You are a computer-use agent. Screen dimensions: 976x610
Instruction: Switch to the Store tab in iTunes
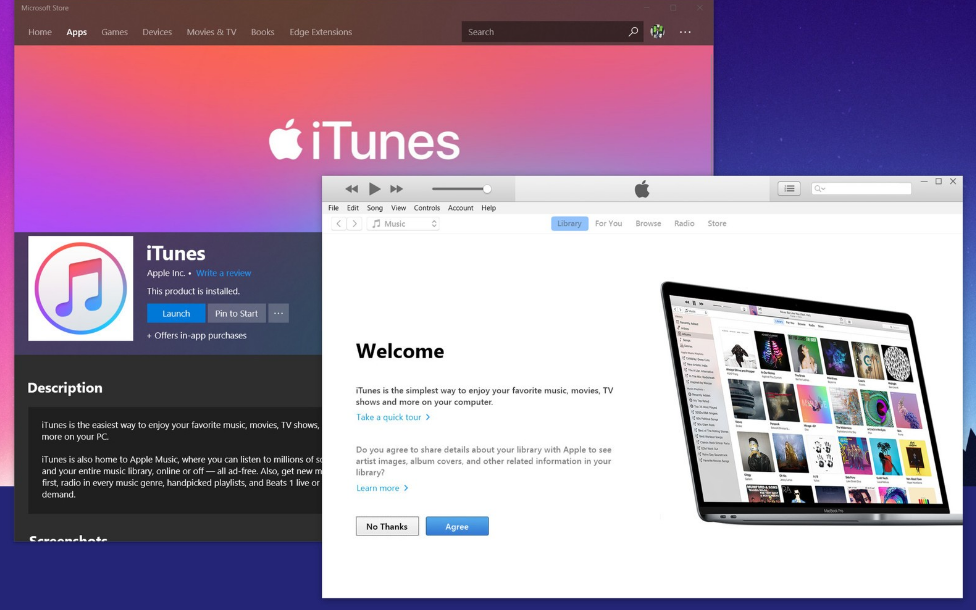click(716, 223)
